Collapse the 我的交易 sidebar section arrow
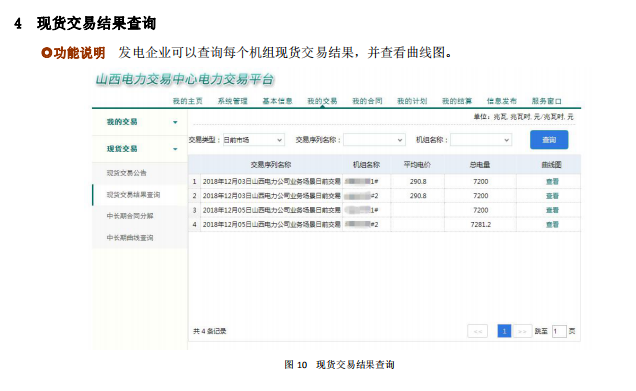 (175, 122)
